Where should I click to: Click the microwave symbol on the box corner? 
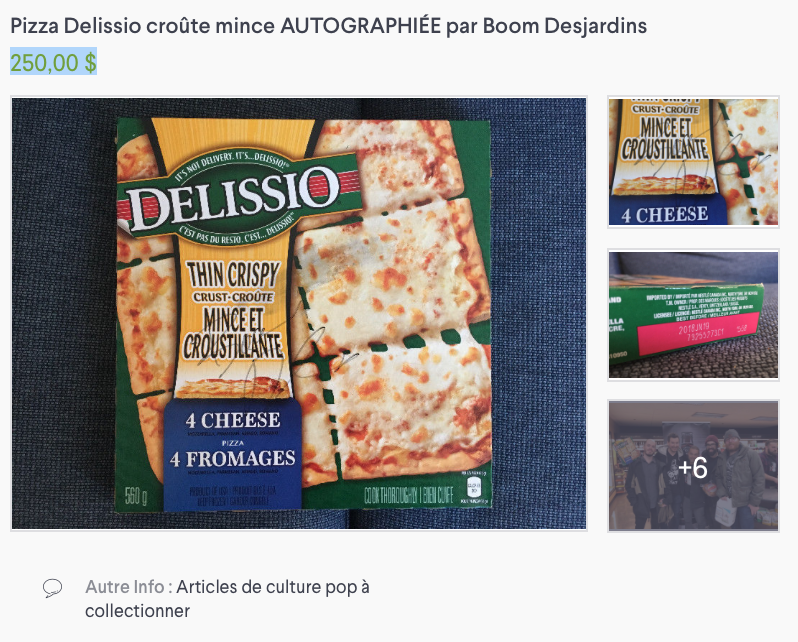coord(474,487)
